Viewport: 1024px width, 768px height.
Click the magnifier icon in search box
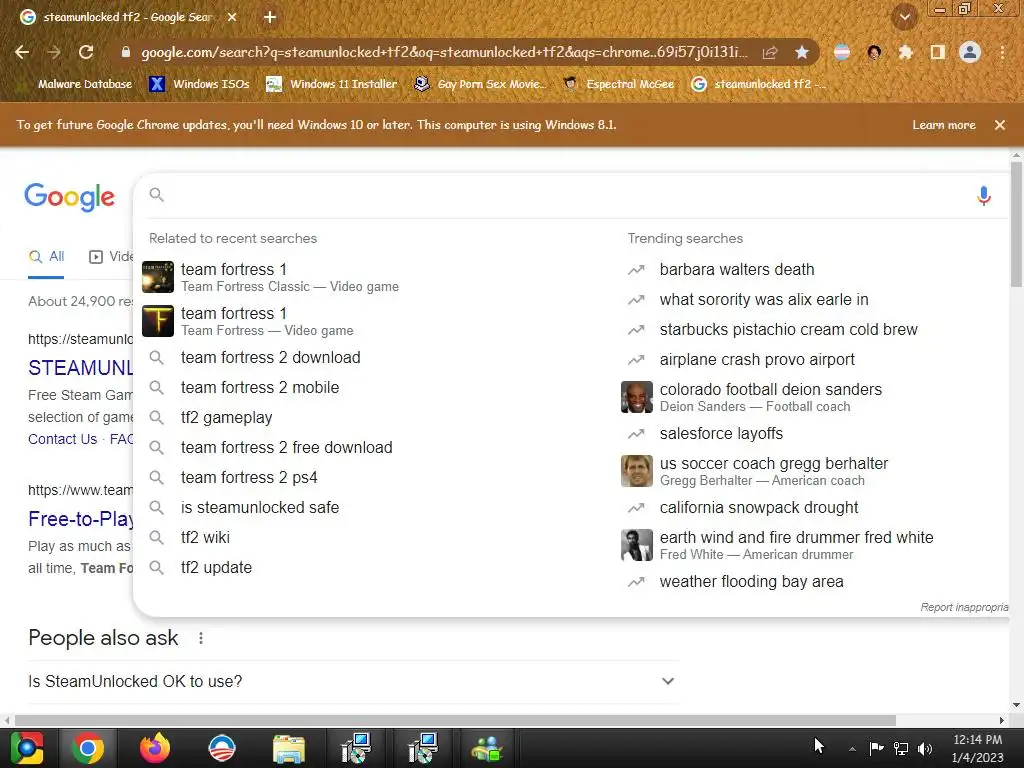157,195
